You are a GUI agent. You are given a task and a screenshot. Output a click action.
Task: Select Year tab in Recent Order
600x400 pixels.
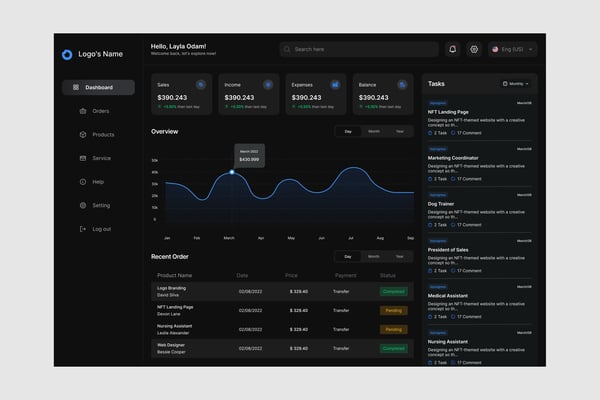(x=399, y=256)
